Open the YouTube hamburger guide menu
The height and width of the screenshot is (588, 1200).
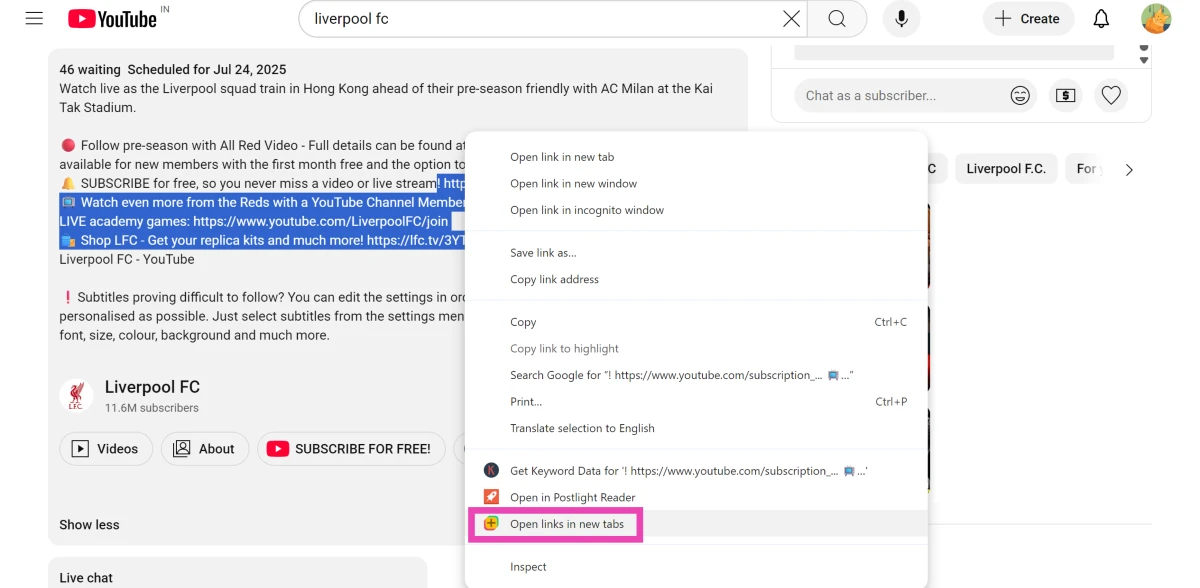(x=34, y=18)
